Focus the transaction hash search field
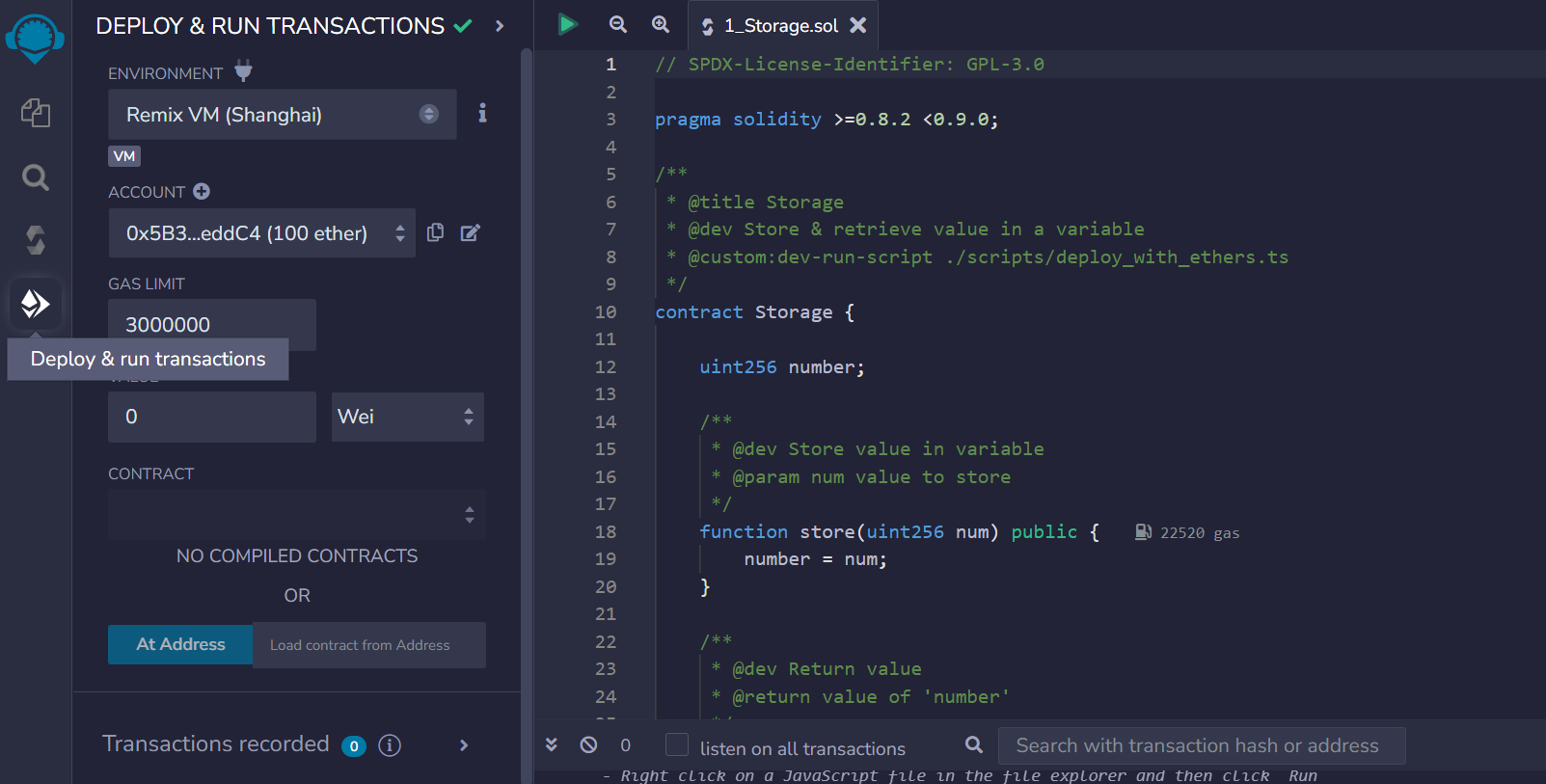 pyautogui.click(x=1201, y=745)
